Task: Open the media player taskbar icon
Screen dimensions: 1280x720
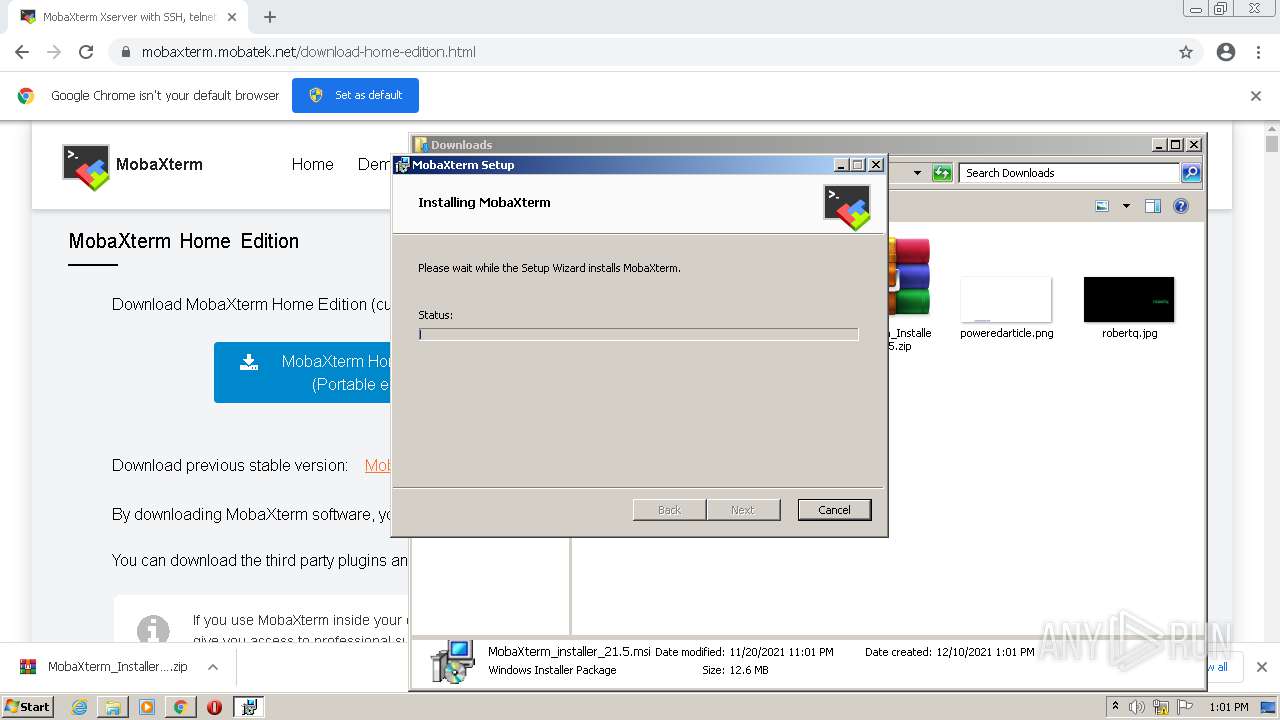Action: point(147,707)
